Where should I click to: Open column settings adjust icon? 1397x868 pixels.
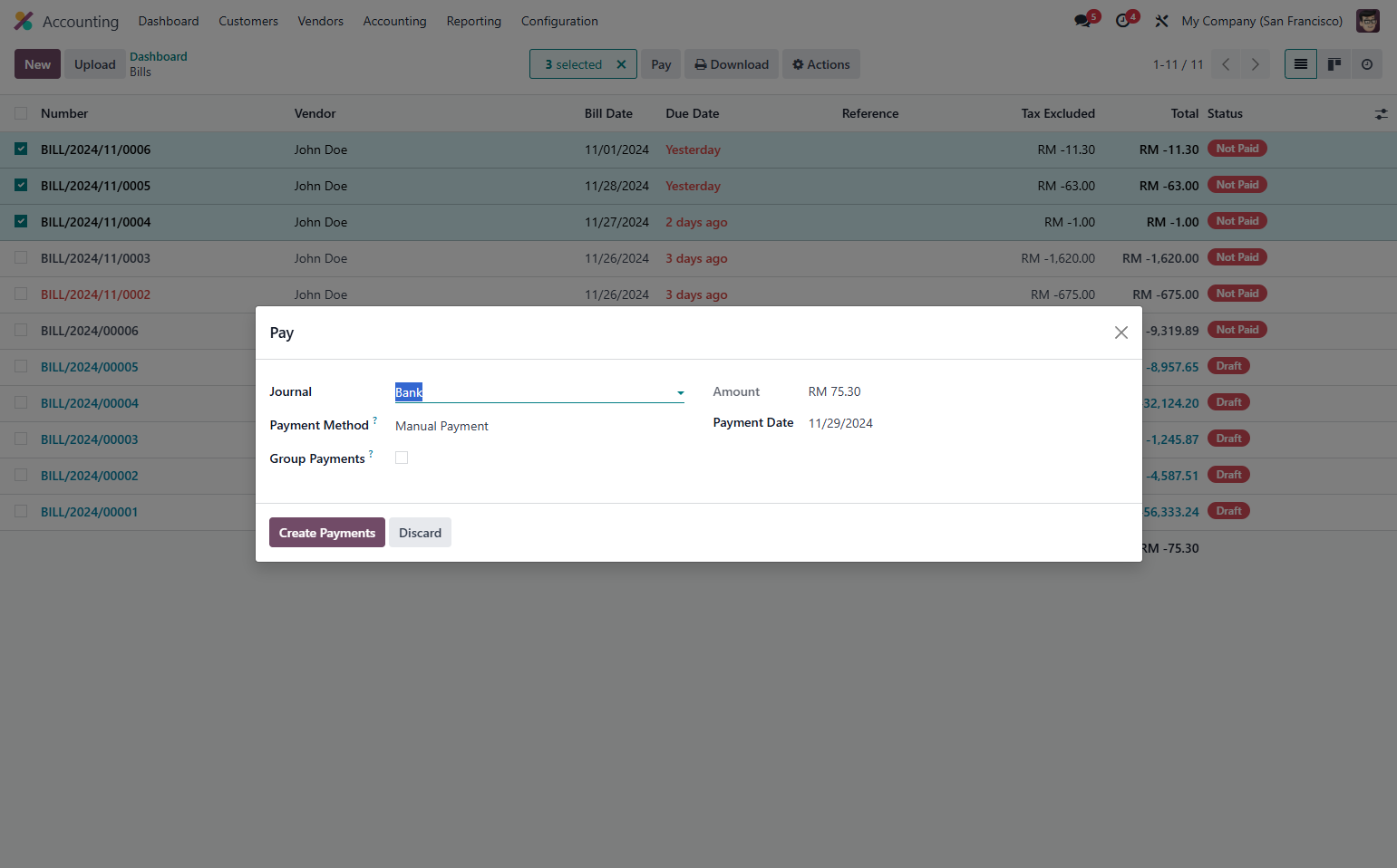point(1381,114)
